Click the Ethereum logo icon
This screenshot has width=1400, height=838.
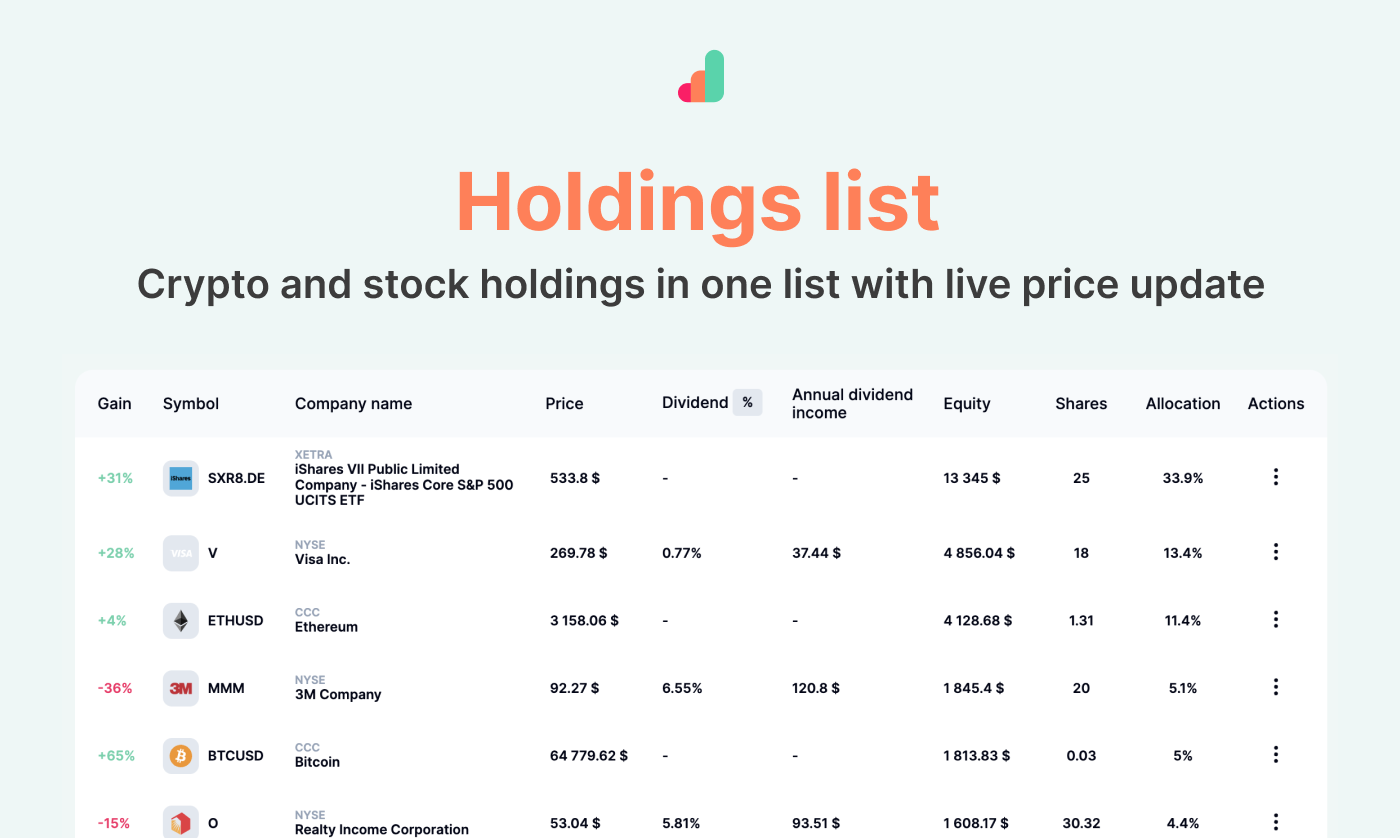coord(181,621)
